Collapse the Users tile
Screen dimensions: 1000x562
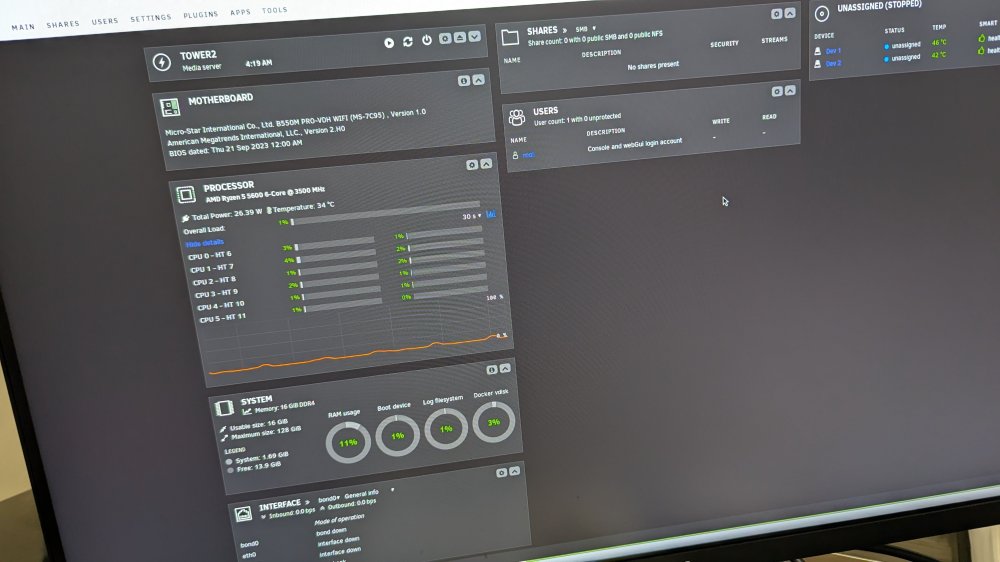click(x=791, y=91)
